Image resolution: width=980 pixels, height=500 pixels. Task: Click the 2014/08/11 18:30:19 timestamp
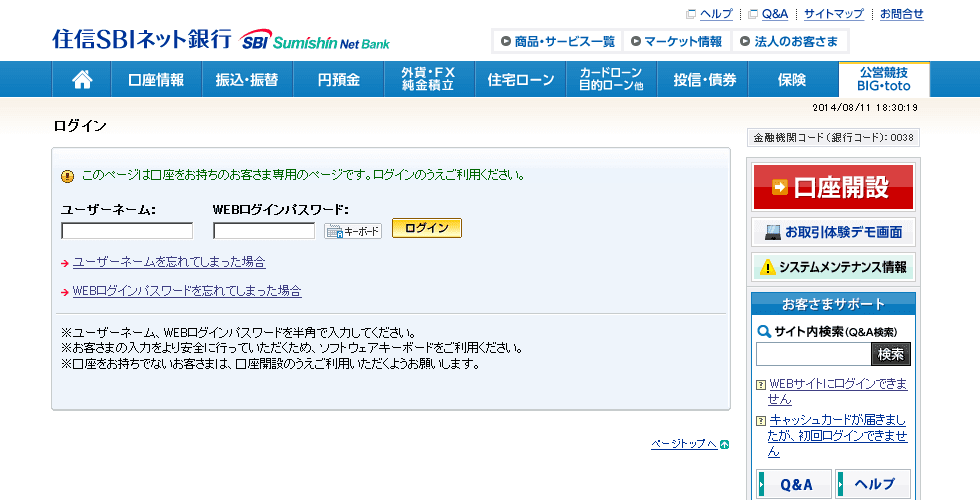click(865, 108)
